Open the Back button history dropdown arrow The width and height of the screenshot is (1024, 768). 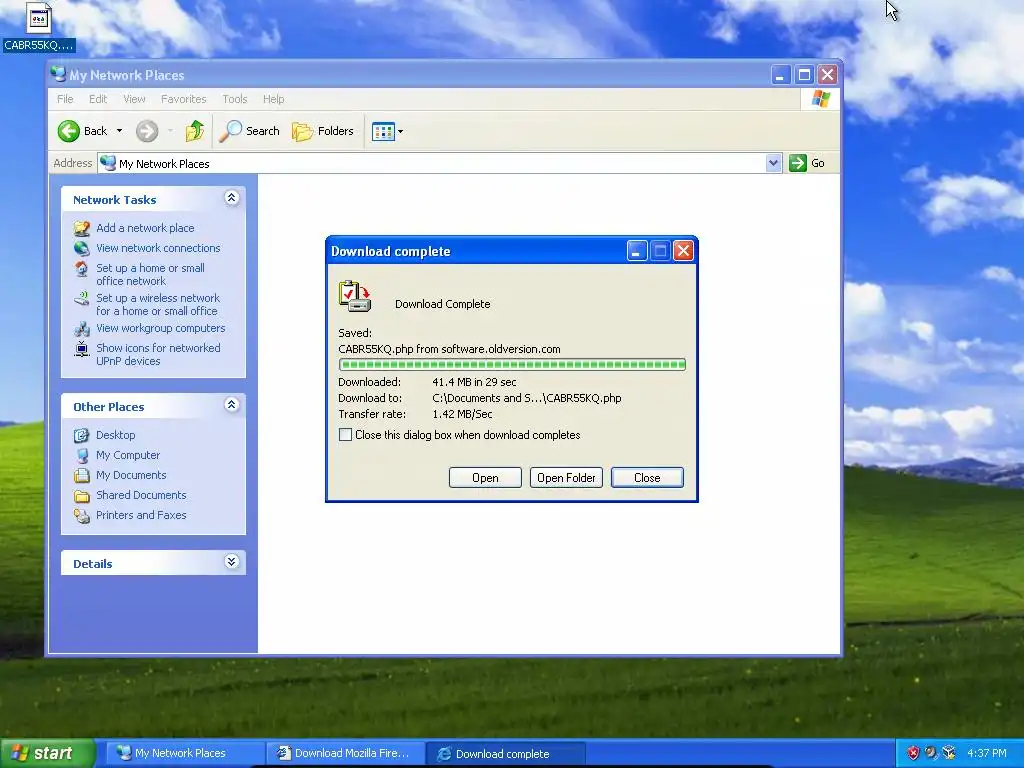[x=120, y=131]
